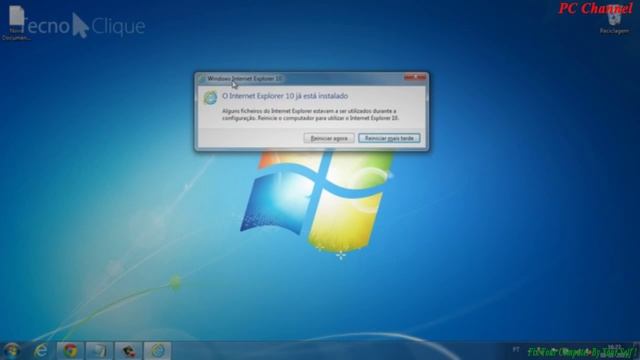Click the PT language indicator in the taskbar
This screenshot has width=640, height=360.
(516, 350)
